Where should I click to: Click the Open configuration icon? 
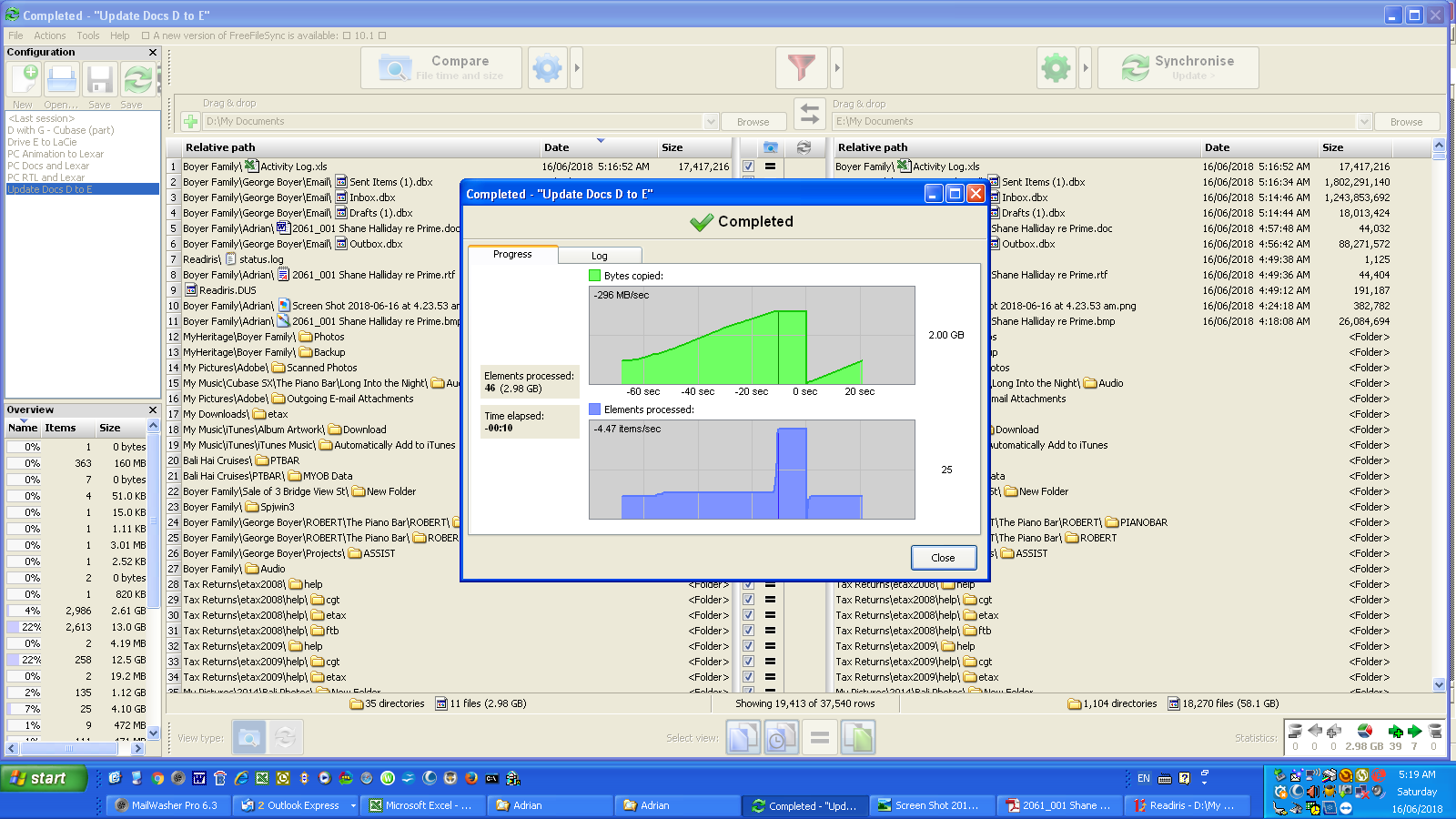62,80
